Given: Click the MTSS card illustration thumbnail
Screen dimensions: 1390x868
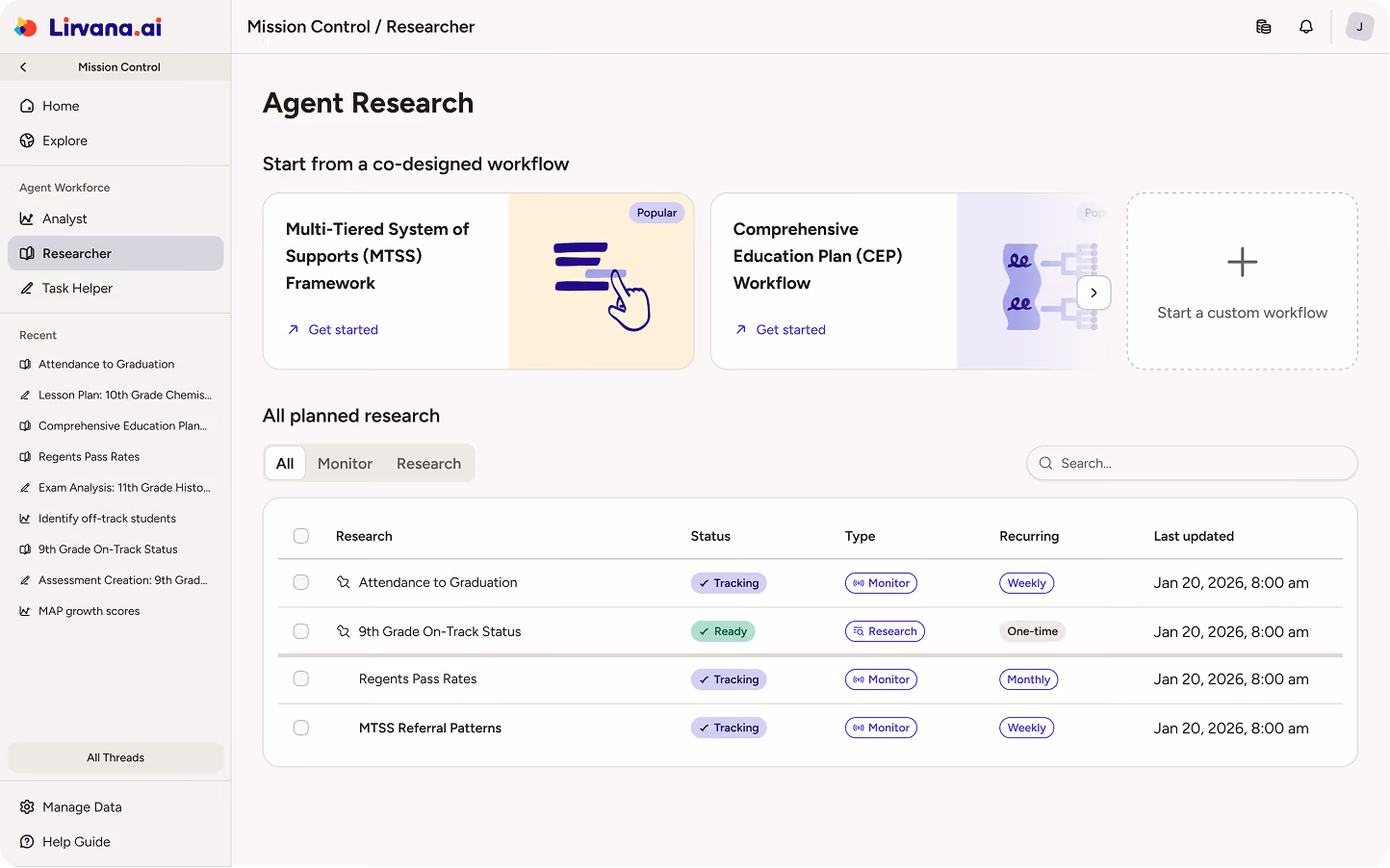Looking at the screenshot, I should point(602,281).
